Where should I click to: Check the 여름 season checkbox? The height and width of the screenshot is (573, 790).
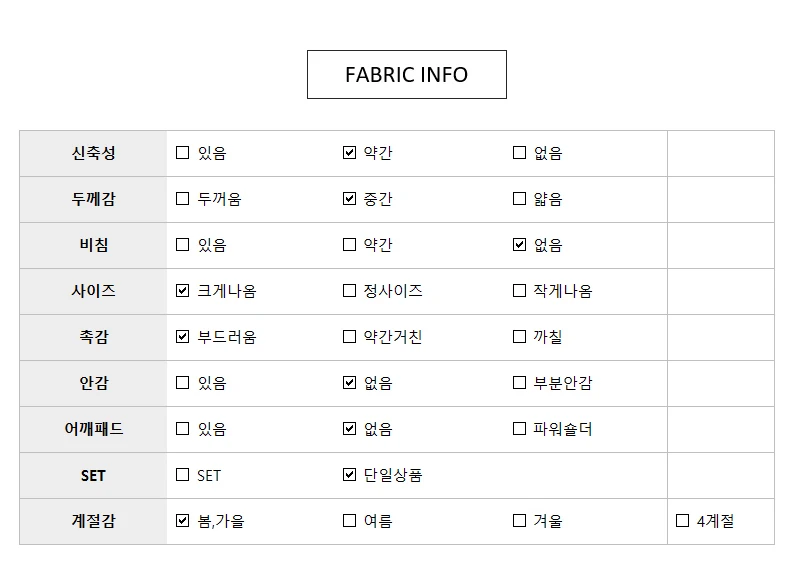pyautogui.click(x=349, y=521)
